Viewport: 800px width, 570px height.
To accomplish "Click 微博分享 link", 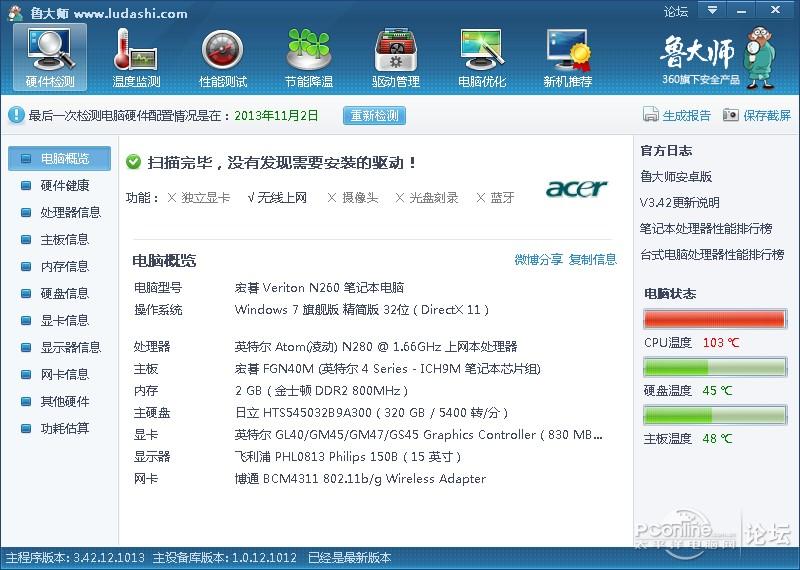I will [x=538, y=259].
